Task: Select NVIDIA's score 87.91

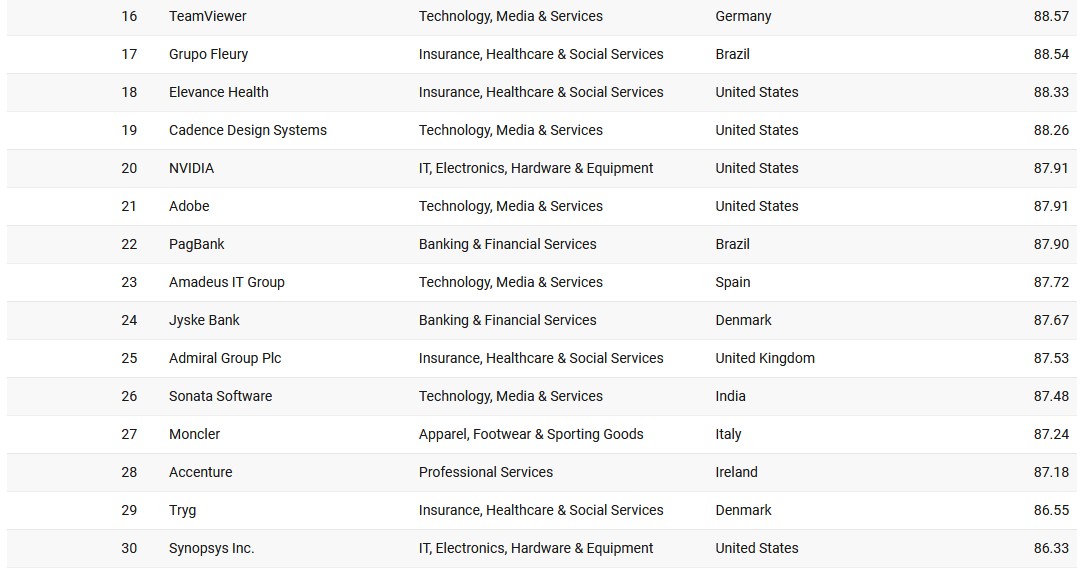Action: 1051,168
